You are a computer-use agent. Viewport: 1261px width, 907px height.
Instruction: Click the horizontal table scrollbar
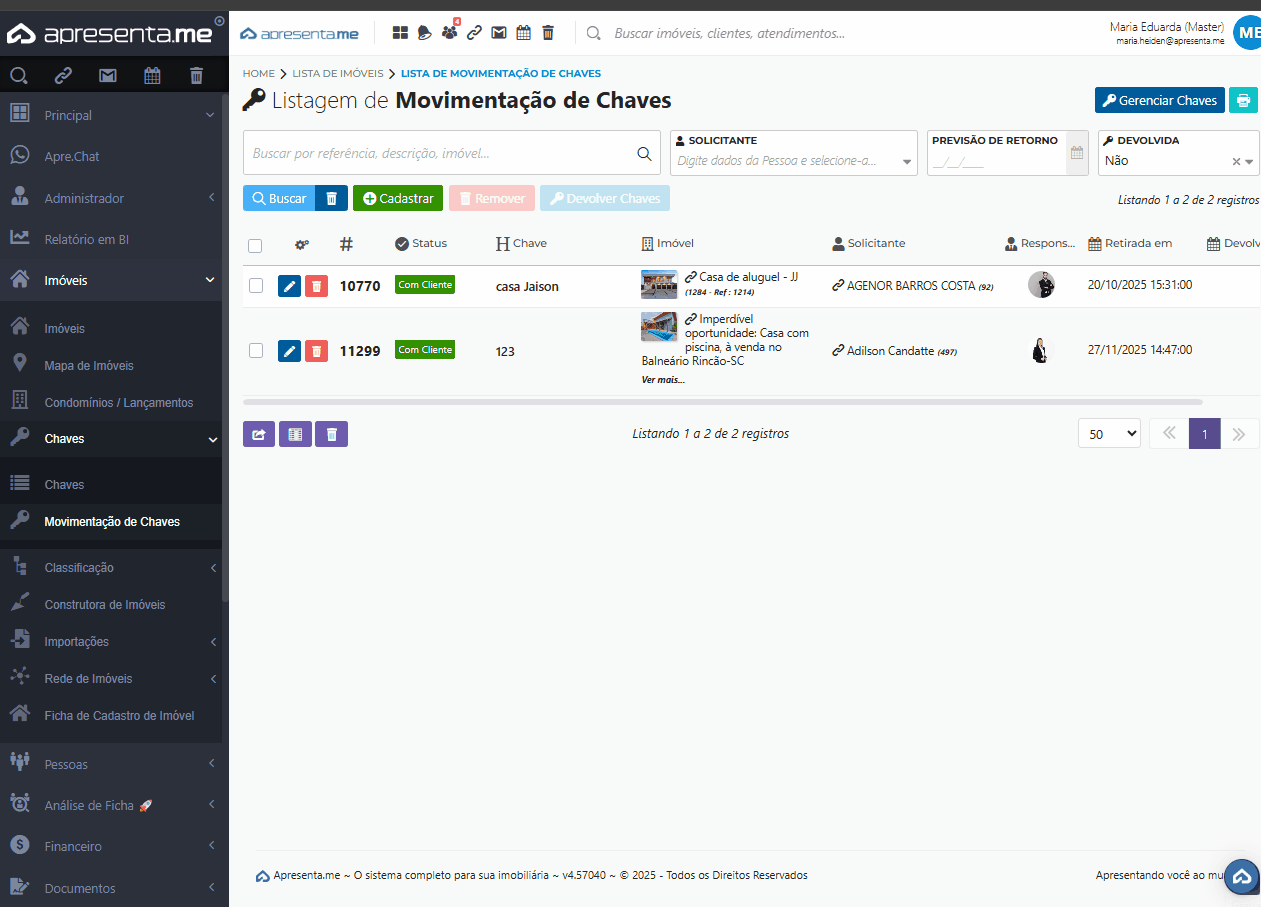coord(722,402)
